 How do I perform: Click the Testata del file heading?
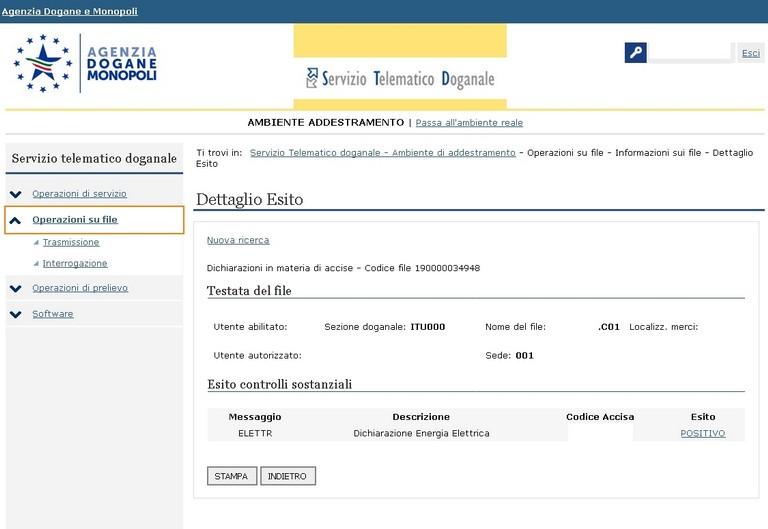(x=249, y=291)
